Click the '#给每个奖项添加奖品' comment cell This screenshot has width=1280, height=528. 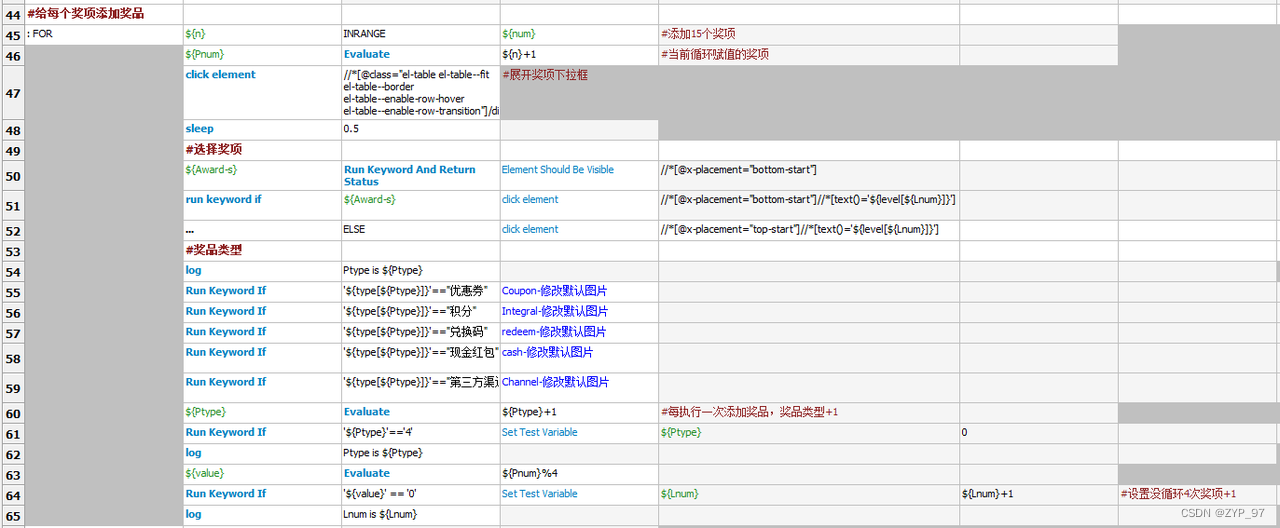click(104, 14)
